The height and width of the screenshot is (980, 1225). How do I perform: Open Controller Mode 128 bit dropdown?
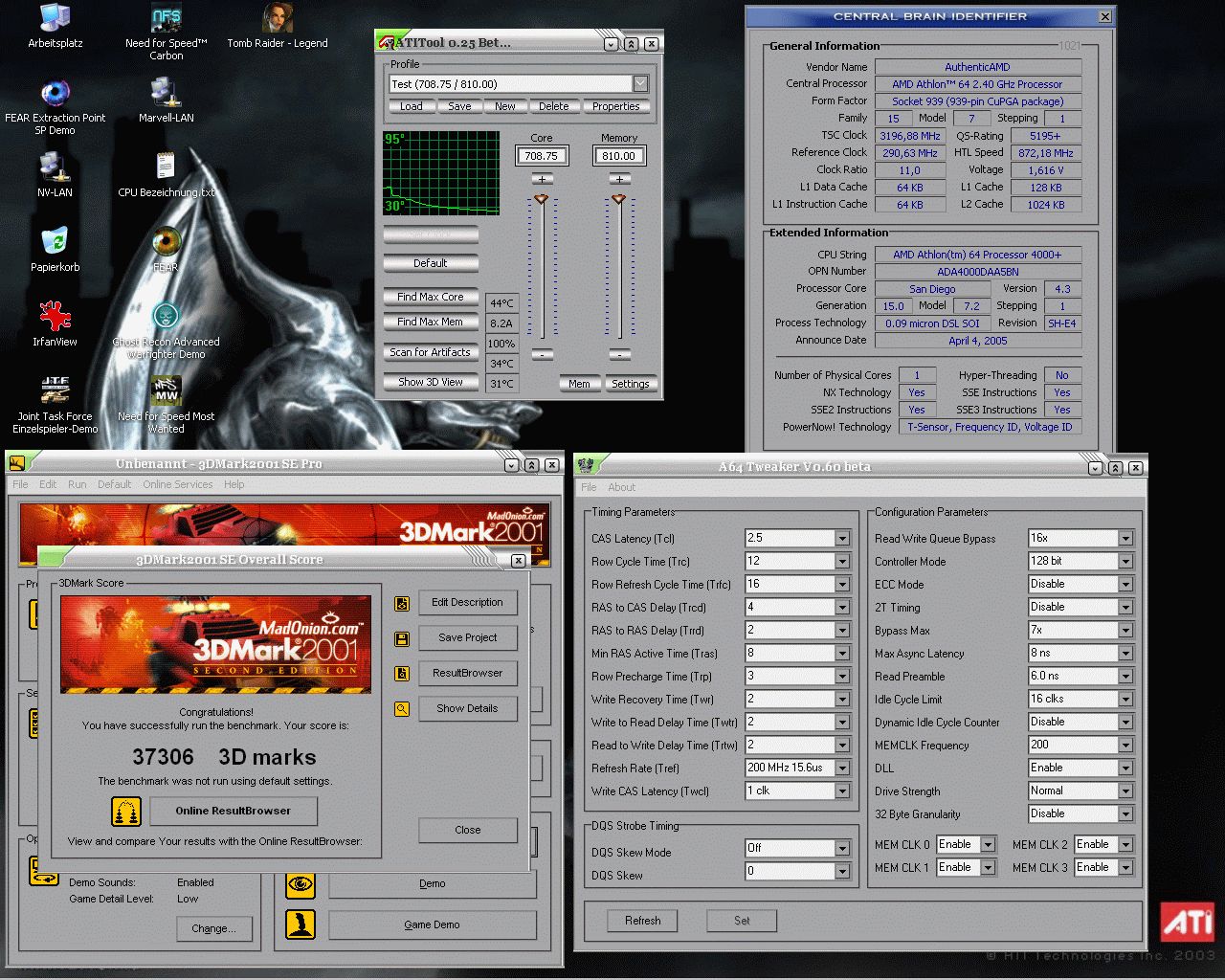click(x=1125, y=562)
